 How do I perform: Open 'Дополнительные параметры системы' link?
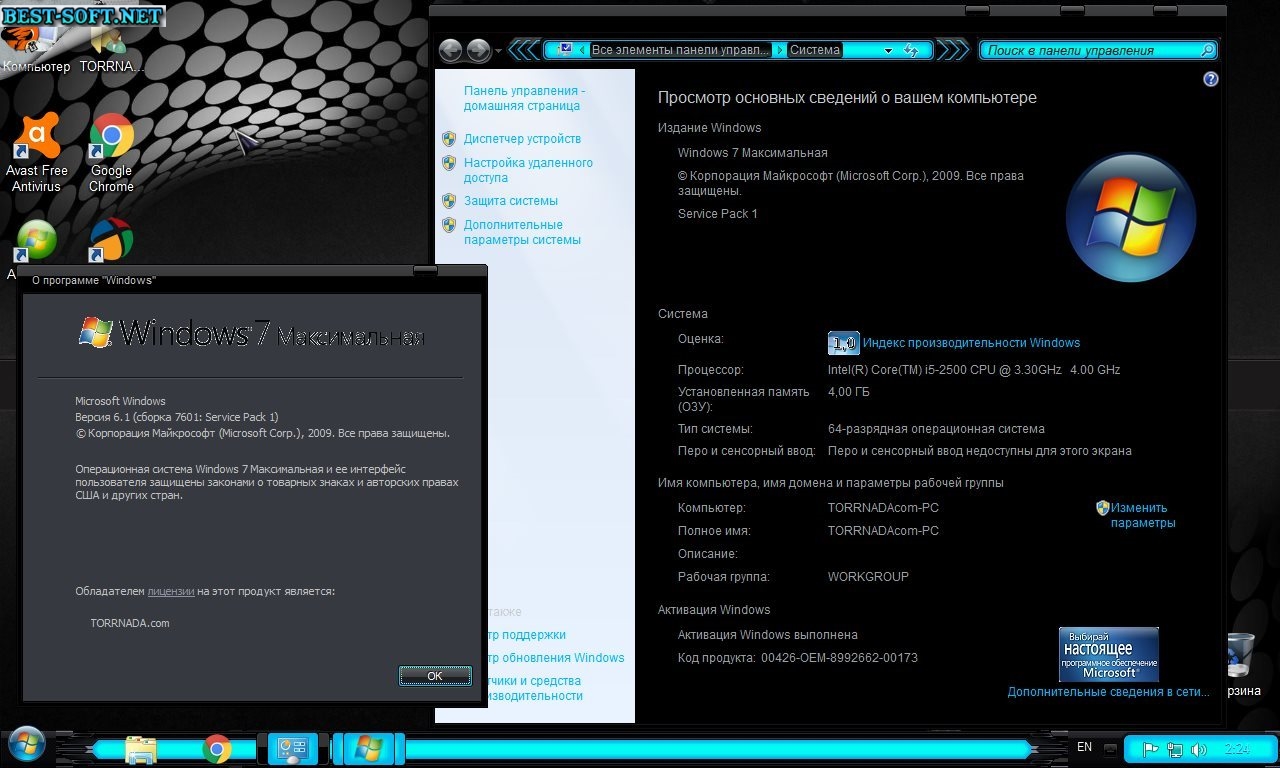(x=522, y=232)
